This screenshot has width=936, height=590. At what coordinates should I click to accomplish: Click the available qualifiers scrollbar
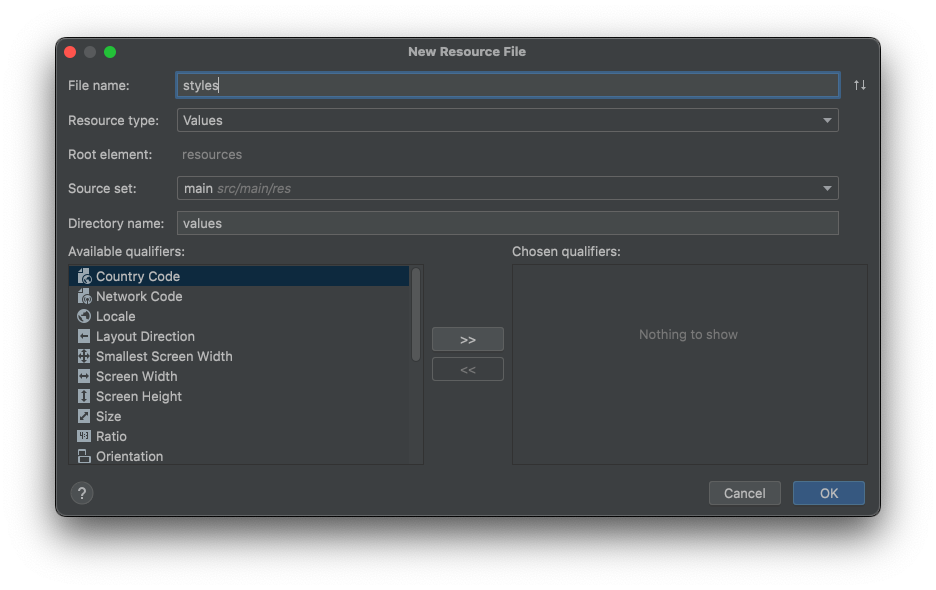[x=416, y=315]
